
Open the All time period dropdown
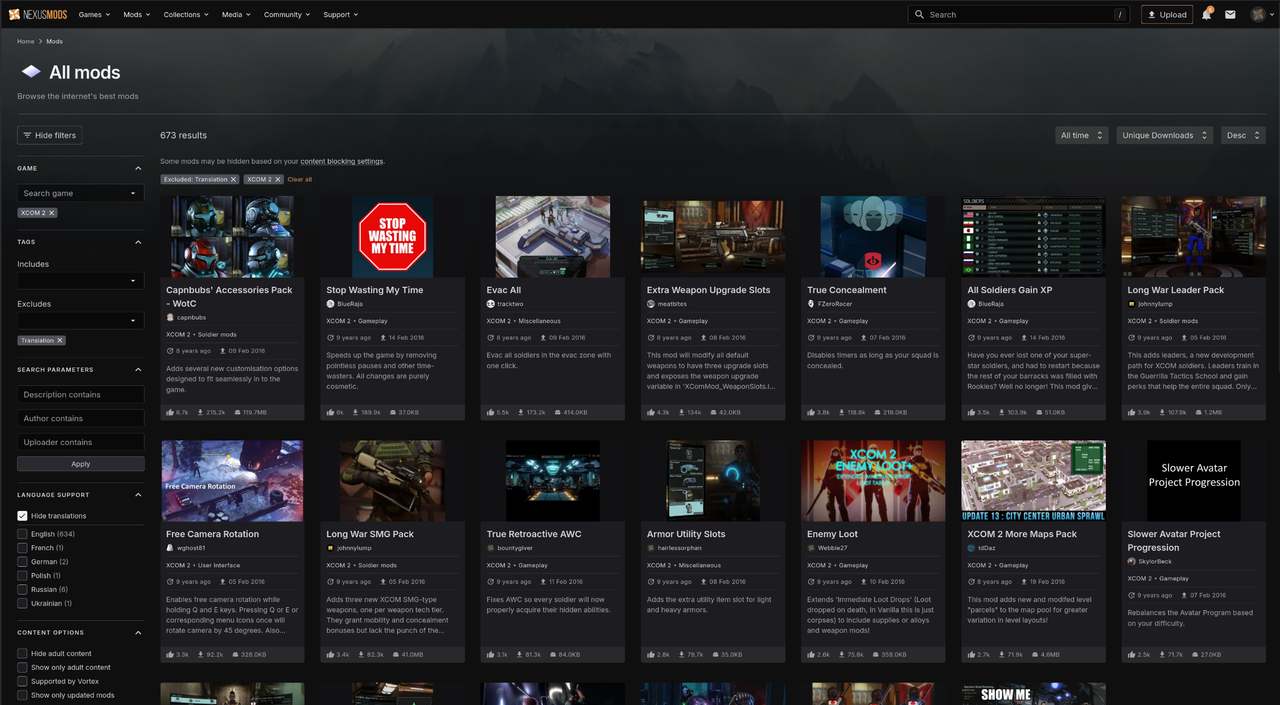point(1081,135)
